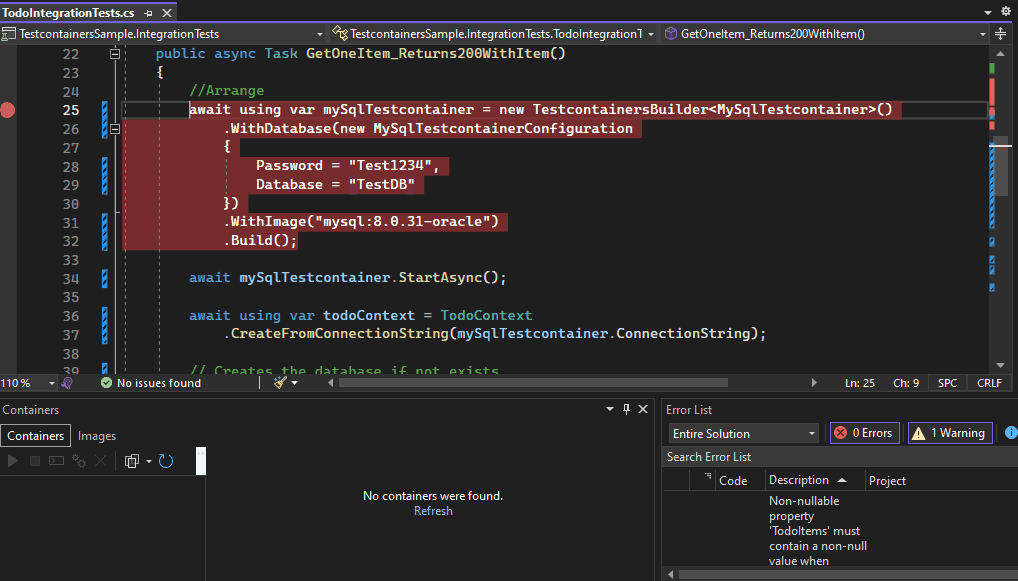Click the Search Error List field
Screen dimensions: 1018x581
(x=840, y=457)
